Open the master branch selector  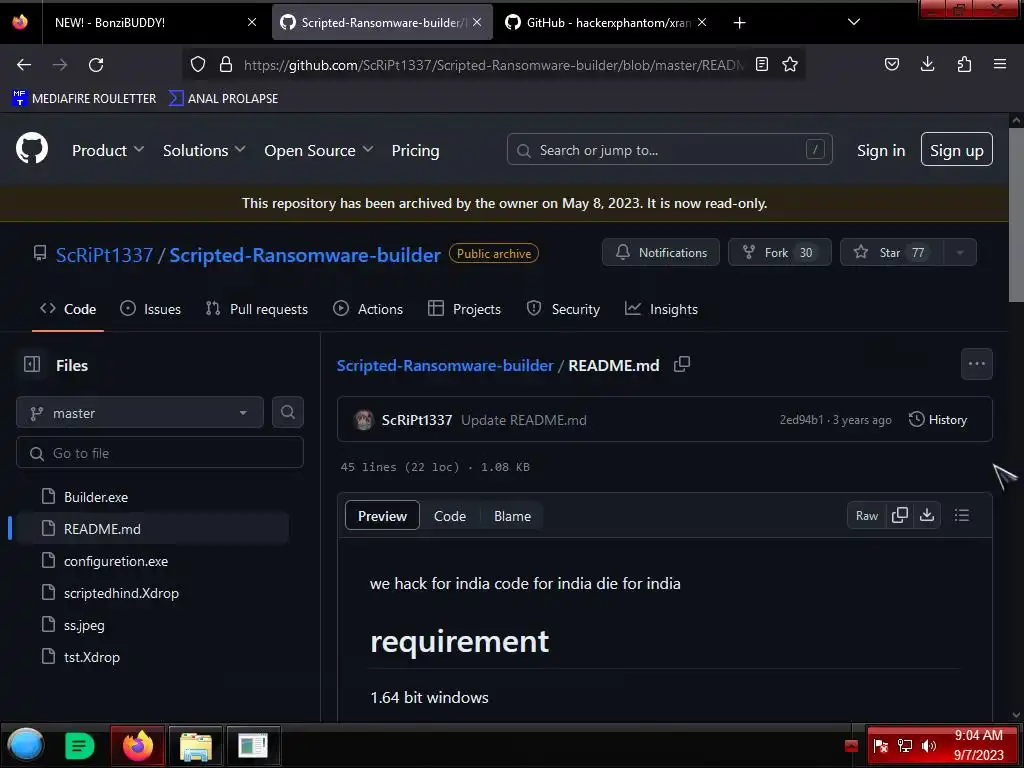click(140, 413)
